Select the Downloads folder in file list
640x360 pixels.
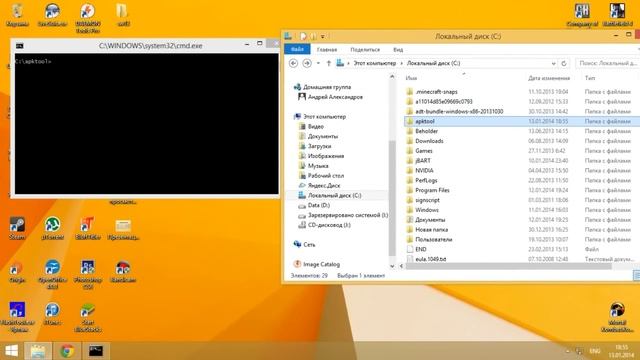point(521,141)
